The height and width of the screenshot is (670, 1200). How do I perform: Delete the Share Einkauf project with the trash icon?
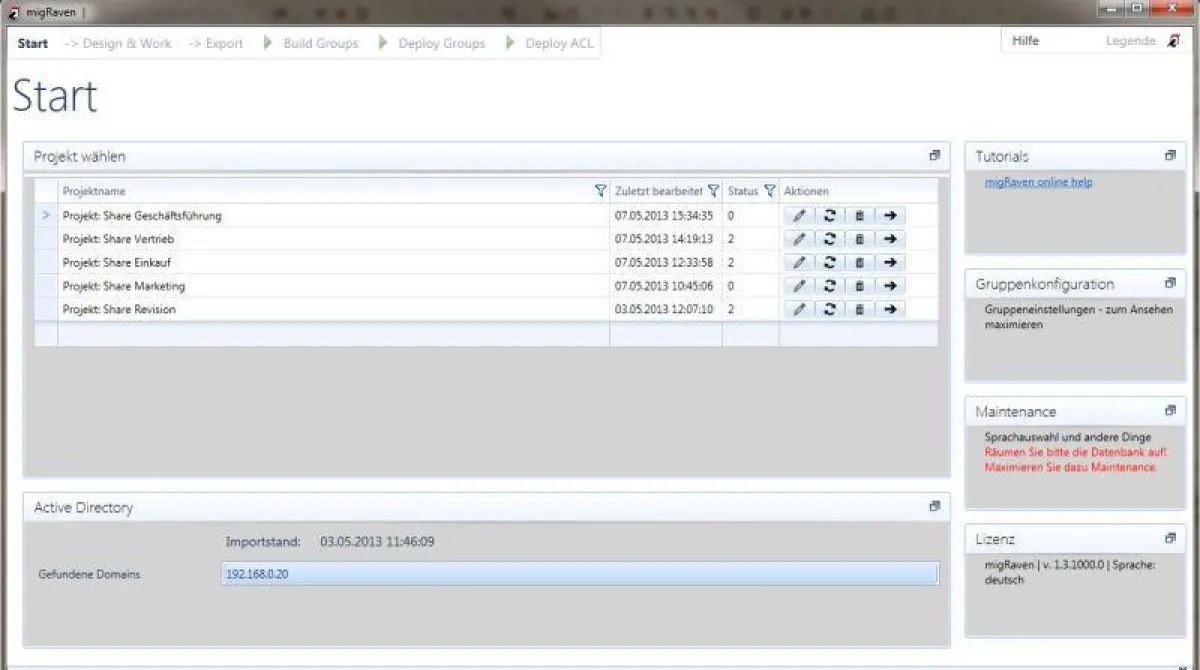859,261
